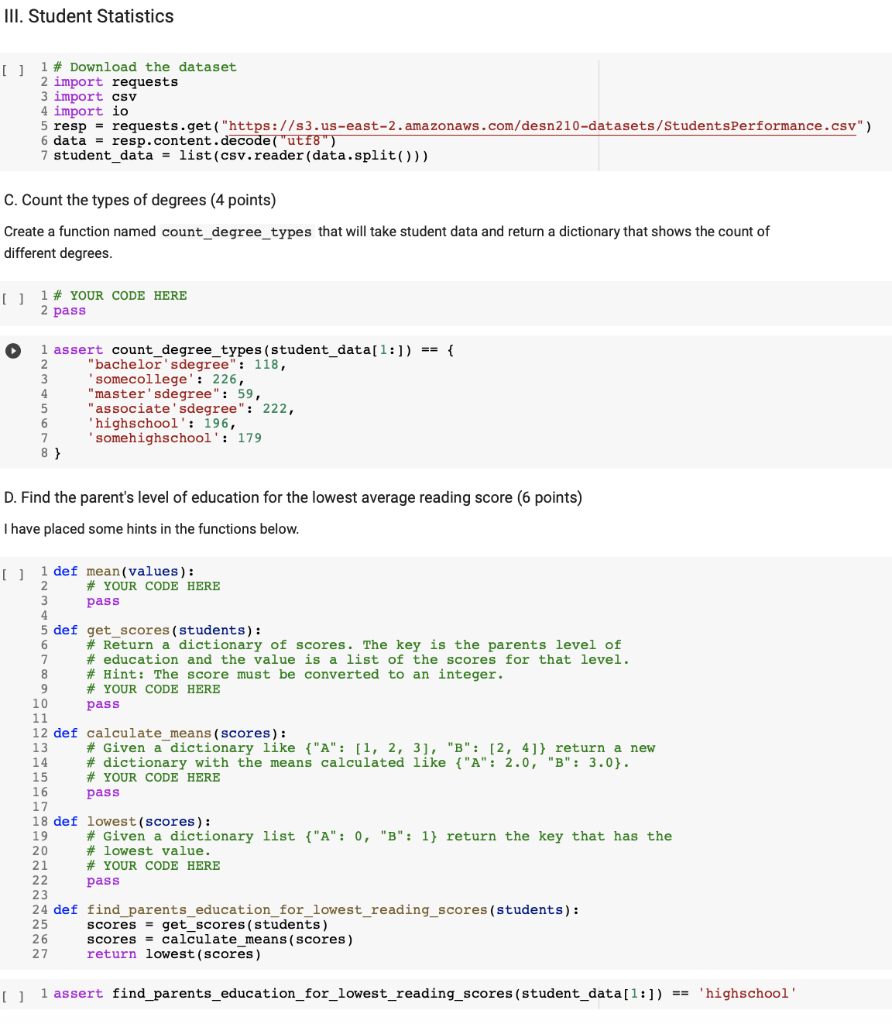The width and height of the screenshot is (892, 1024).
Task: Click the play icon on the executing assert cell
Action: point(11,350)
